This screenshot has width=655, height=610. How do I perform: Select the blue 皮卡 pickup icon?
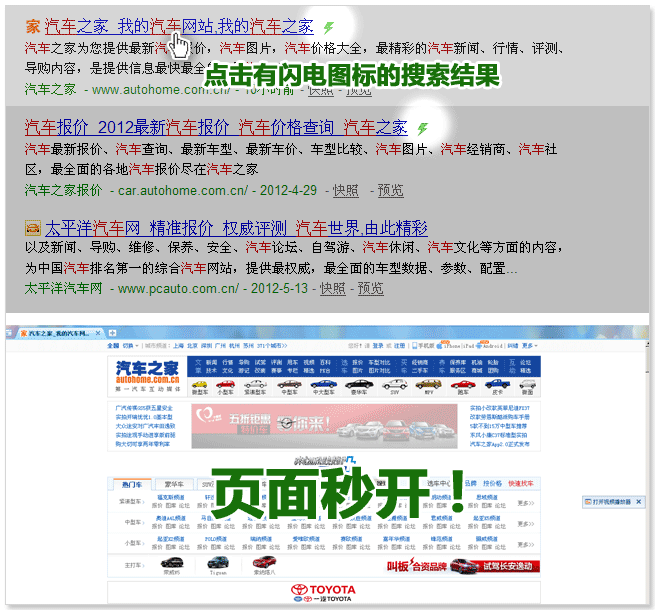coord(497,384)
